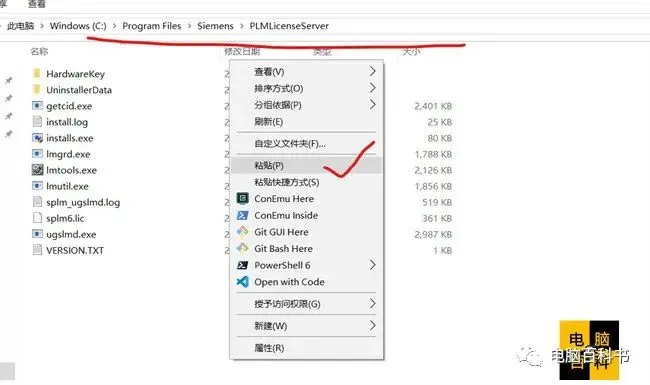This screenshot has height=385, width=650.
Task: Sort by the 大小 column header
Action: [412, 51]
